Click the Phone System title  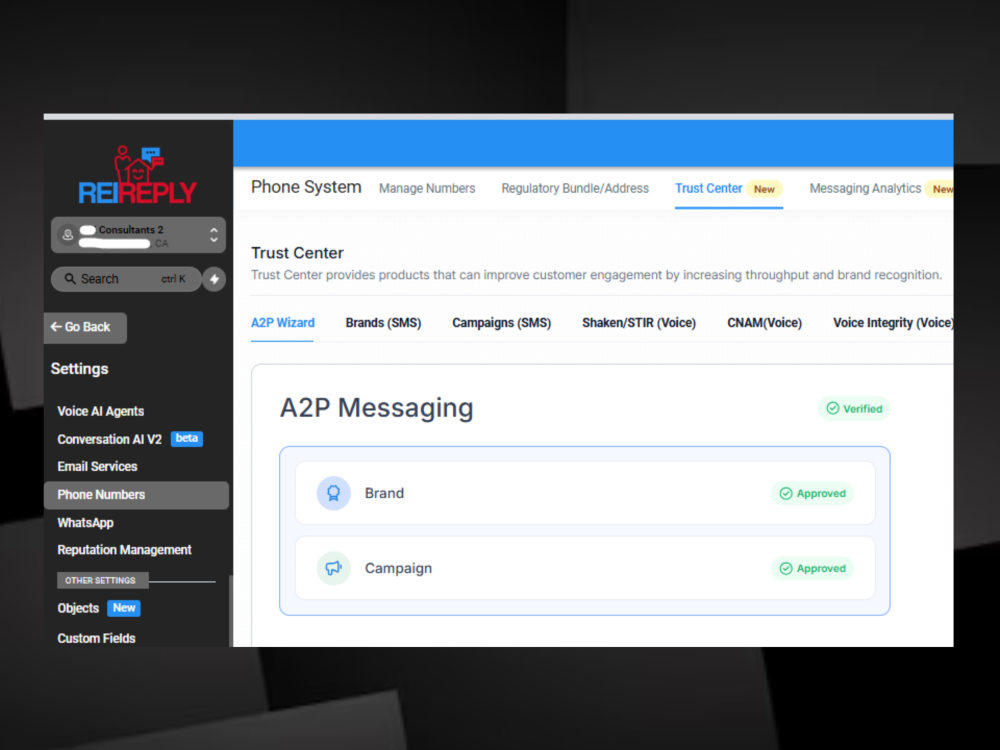(x=306, y=187)
